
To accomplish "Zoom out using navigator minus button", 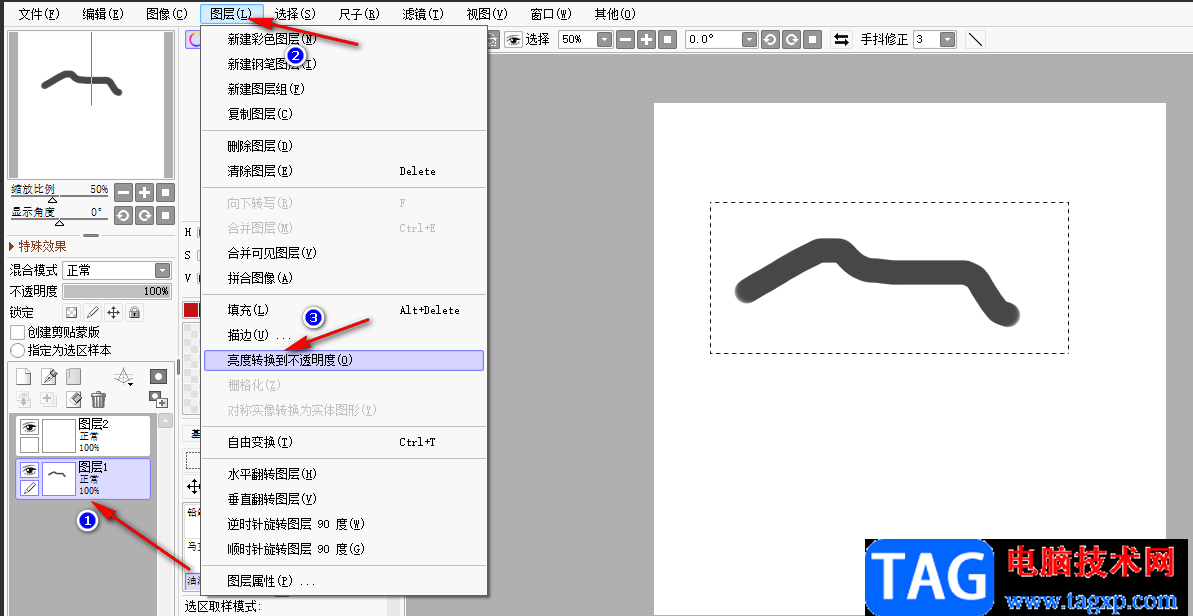I will click(123, 192).
